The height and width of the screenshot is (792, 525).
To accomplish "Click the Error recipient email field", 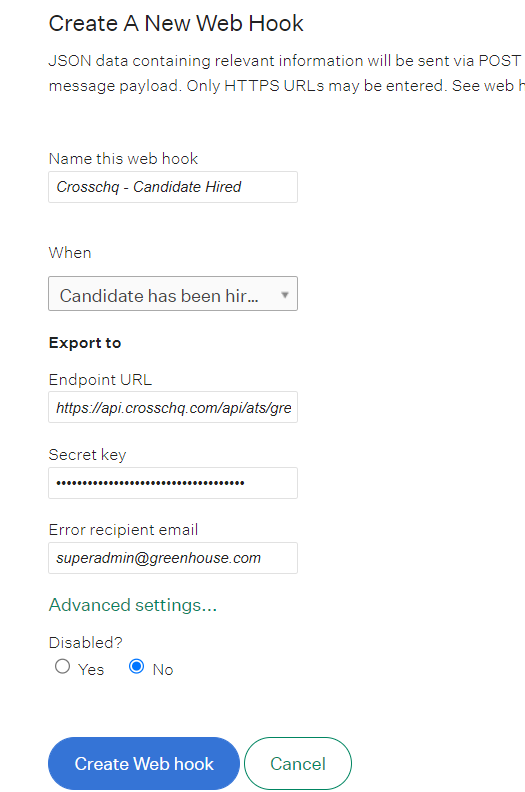I will click(x=173, y=558).
